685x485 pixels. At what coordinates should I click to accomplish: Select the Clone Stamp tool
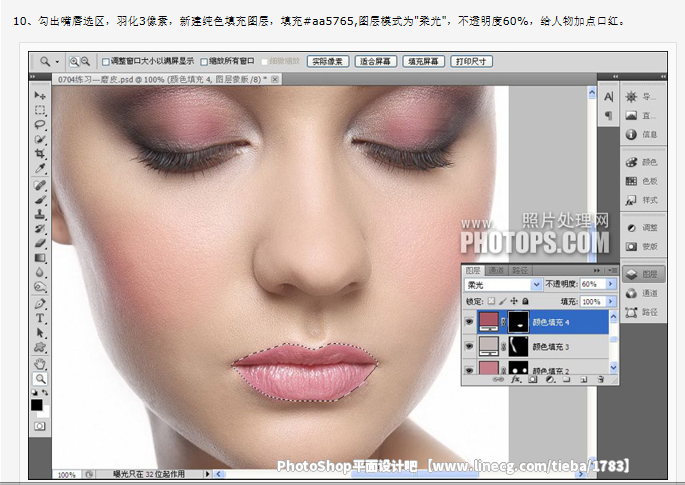(x=40, y=215)
